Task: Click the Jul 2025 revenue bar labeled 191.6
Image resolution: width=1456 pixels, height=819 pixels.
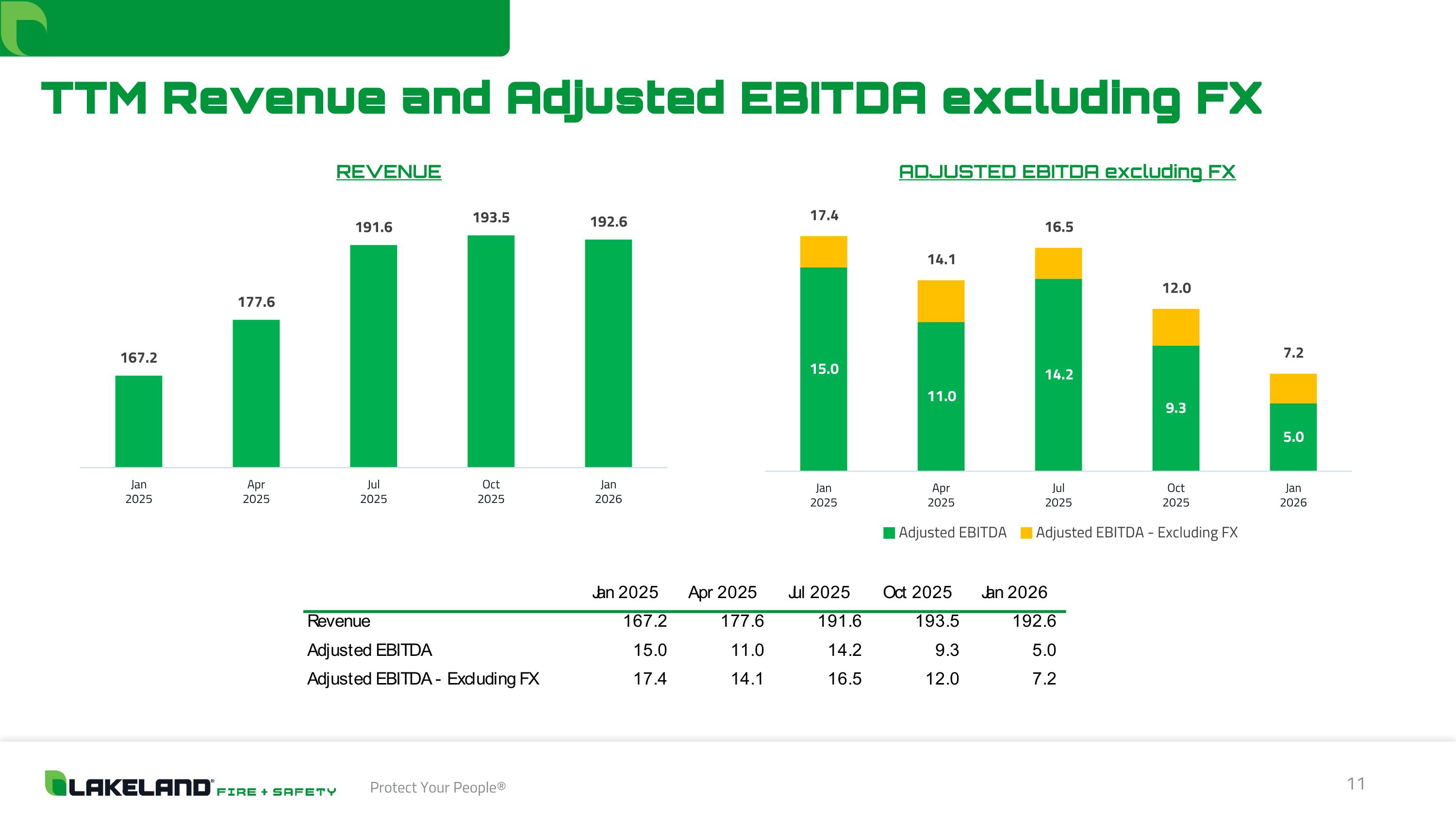Action: tap(373, 356)
